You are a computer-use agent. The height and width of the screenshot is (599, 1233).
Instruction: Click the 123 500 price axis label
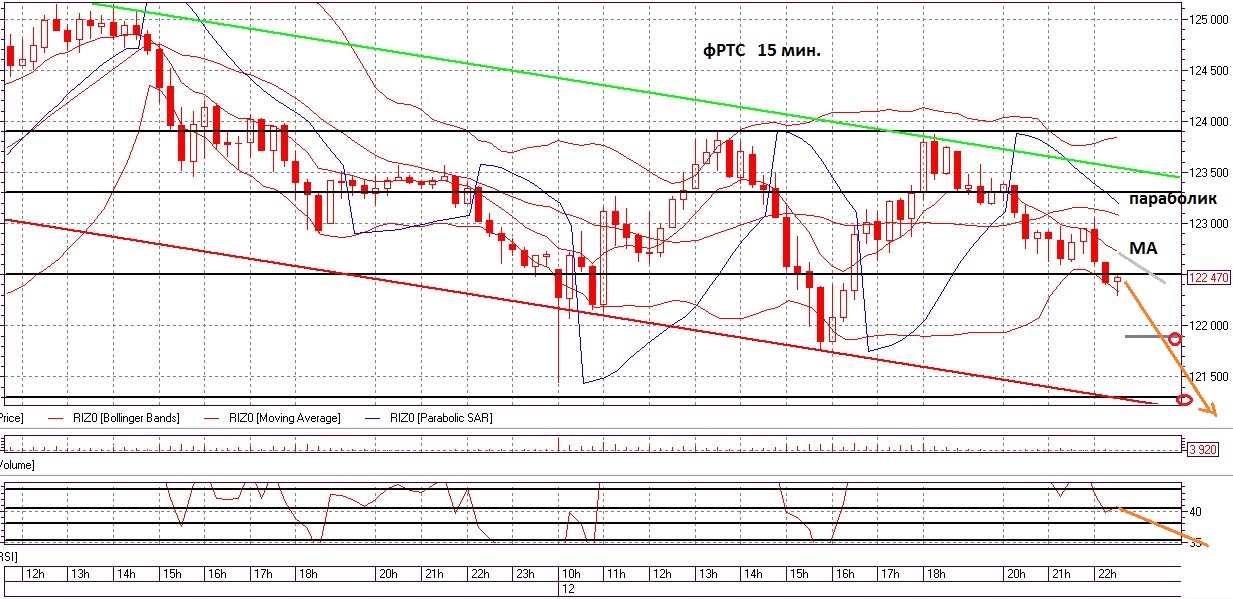click(1209, 172)
